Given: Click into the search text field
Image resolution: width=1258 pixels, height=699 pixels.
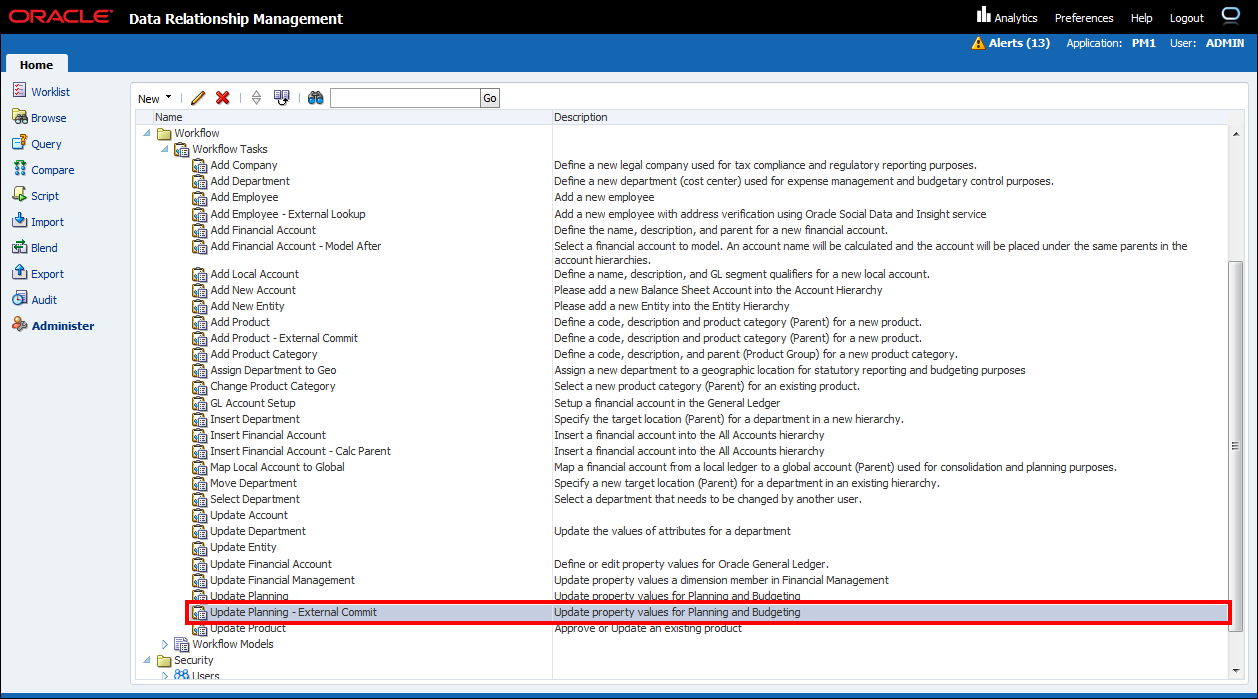Looking at the screenshot, I should click(x=405, y=98).
